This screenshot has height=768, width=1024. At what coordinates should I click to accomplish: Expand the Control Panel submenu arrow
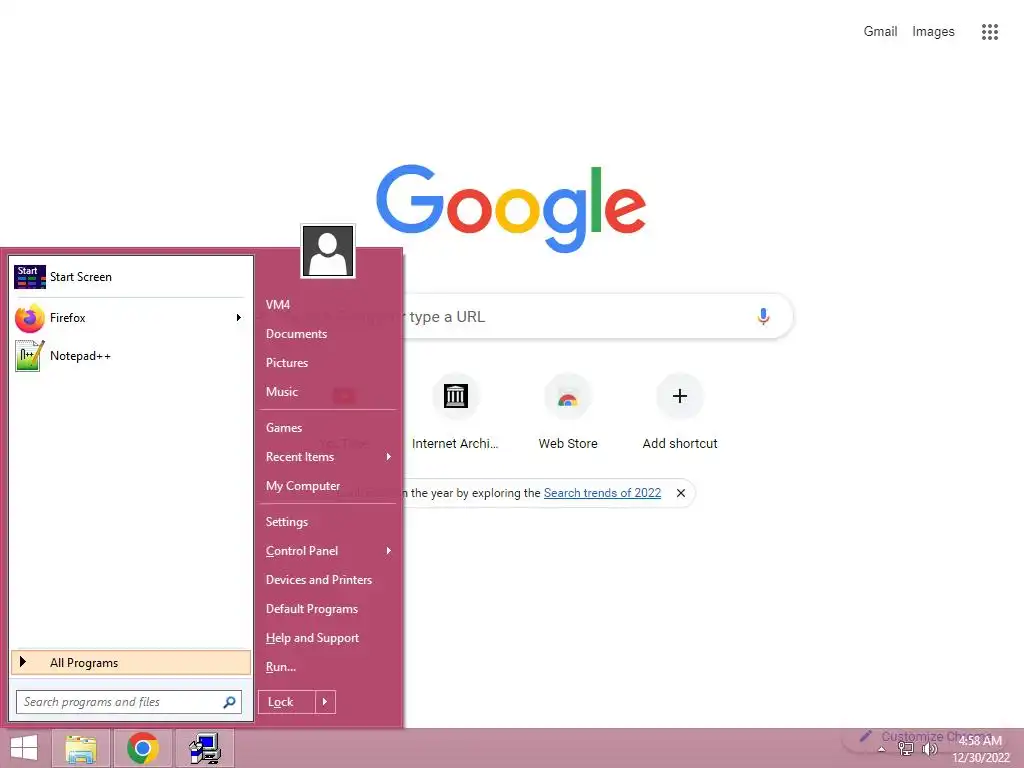click(x=389, y=551)
